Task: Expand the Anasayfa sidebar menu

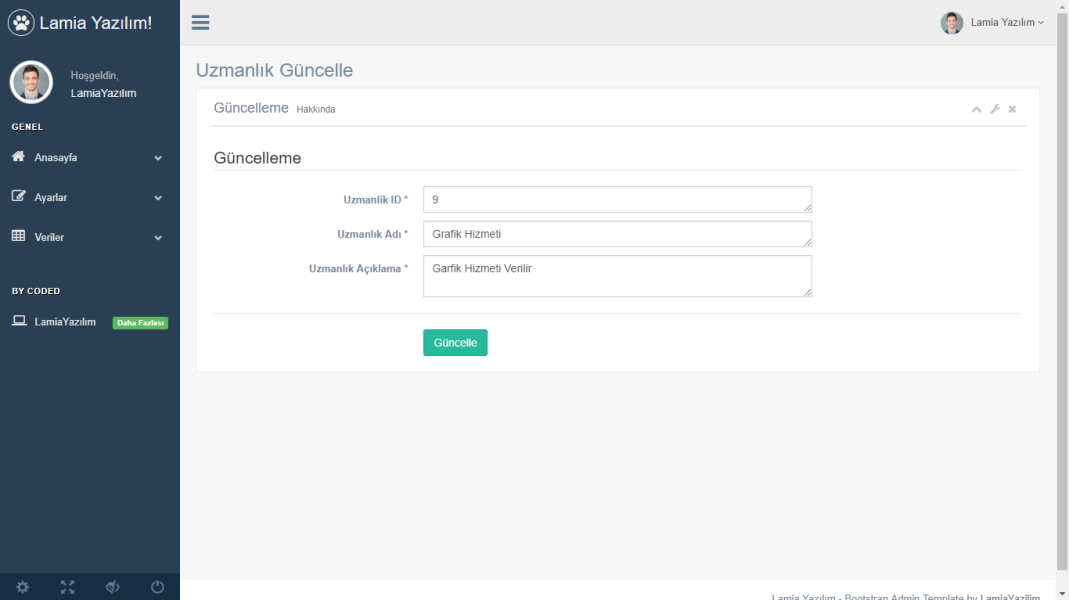Action: coord(88,158)
